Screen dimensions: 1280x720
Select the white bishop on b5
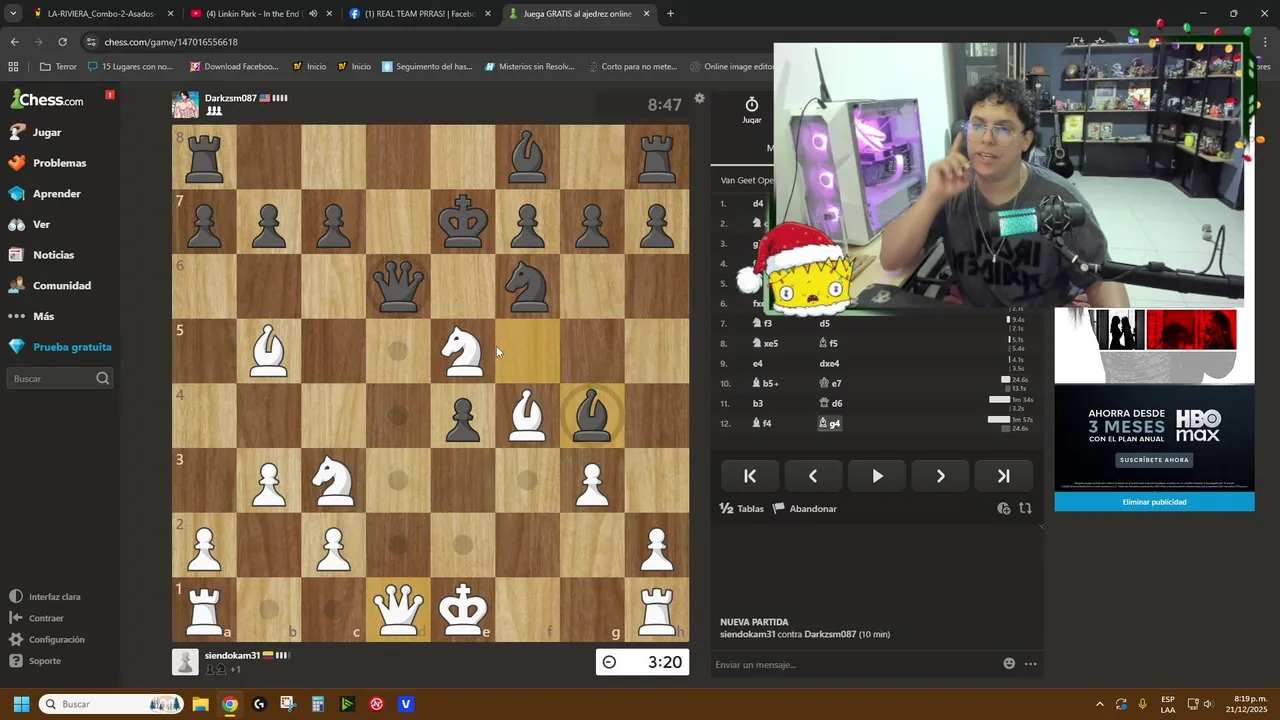pyautogui.click(x=268, y=351)
